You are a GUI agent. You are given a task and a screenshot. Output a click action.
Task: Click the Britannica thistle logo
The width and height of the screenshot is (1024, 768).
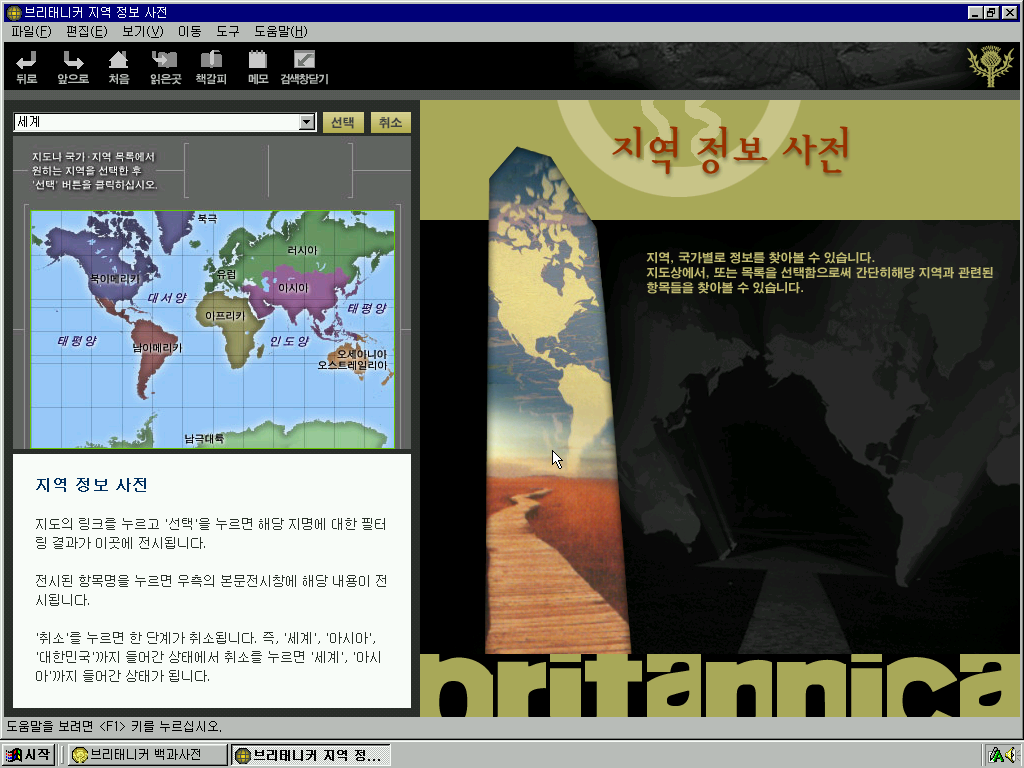click(991, 66)
